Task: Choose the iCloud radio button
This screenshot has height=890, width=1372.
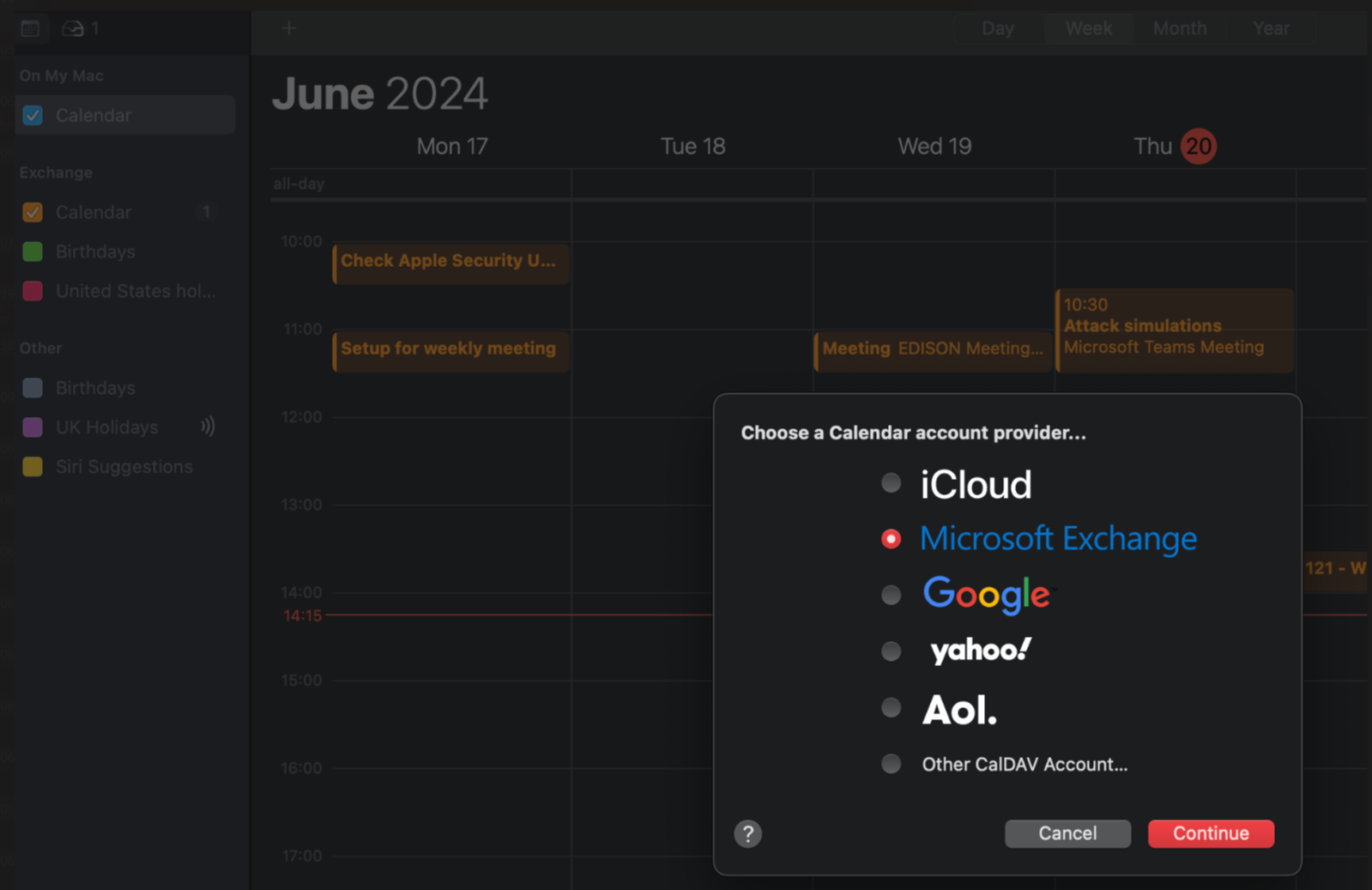Action: pyautogui.click(x=891, y=483)
